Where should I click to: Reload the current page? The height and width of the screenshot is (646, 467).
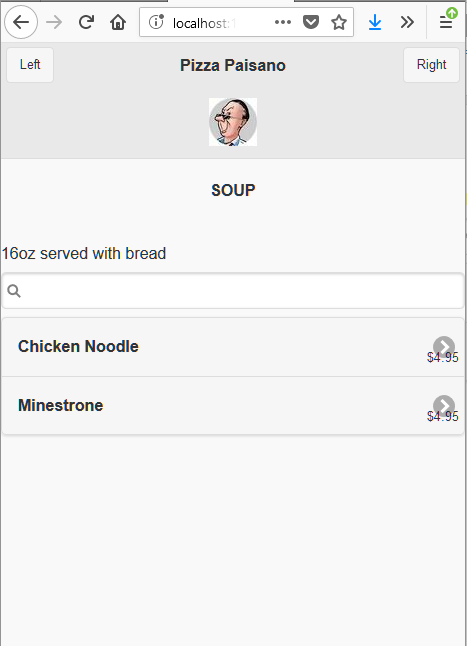tap(86, 22)
